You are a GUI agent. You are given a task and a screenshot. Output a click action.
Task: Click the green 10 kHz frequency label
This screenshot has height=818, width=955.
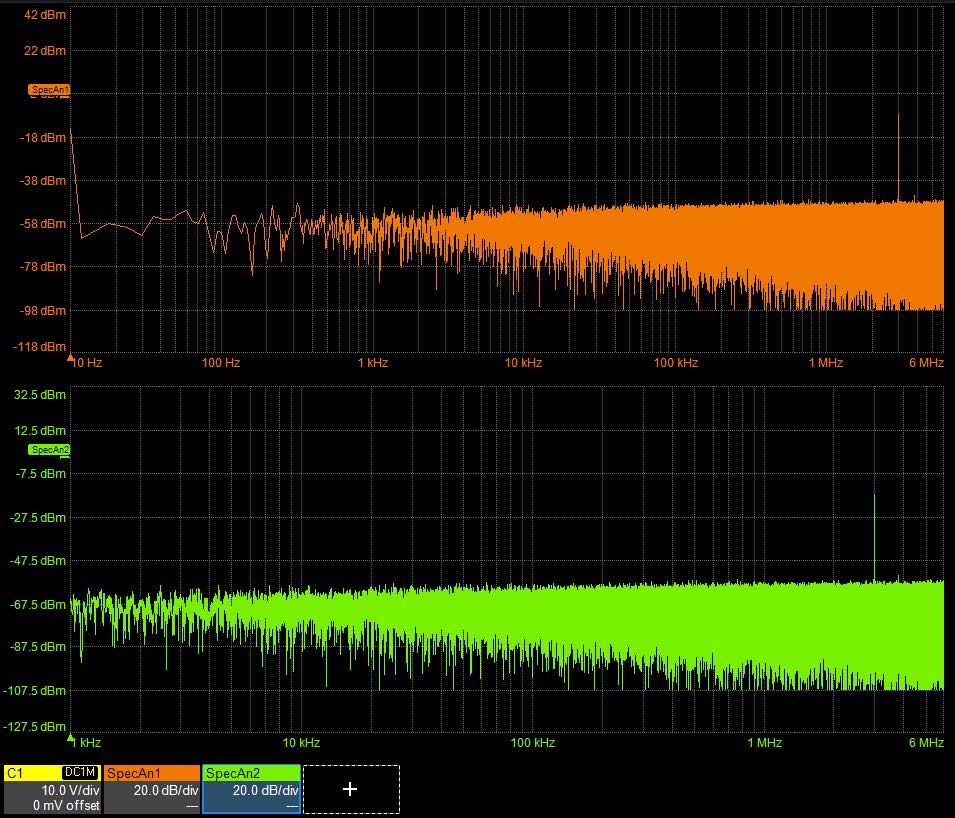(301, 742)
